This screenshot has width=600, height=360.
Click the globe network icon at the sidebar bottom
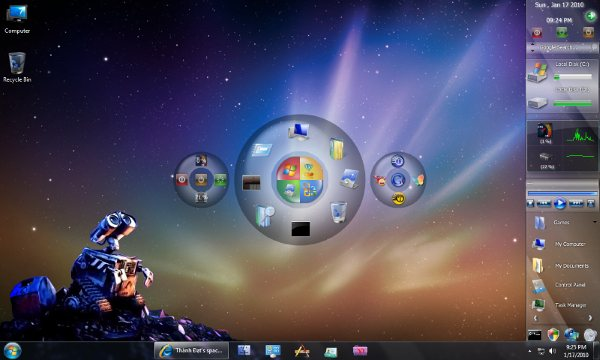pyautogui.click(x=571, y=335)
